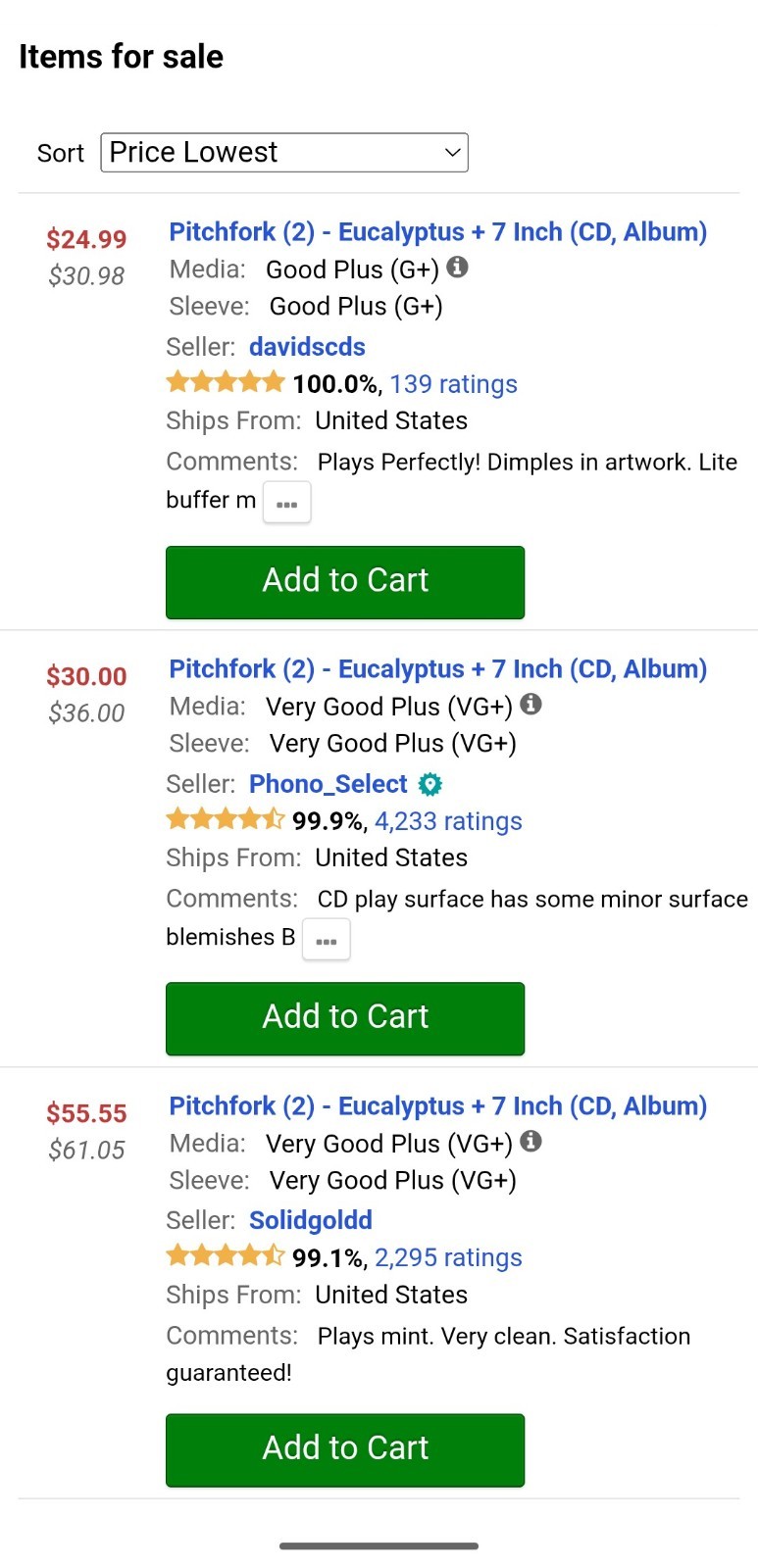Expand truncated comments on Phono_Select listing
This screenshot has width=758, height=1568.
pos(327,940)
